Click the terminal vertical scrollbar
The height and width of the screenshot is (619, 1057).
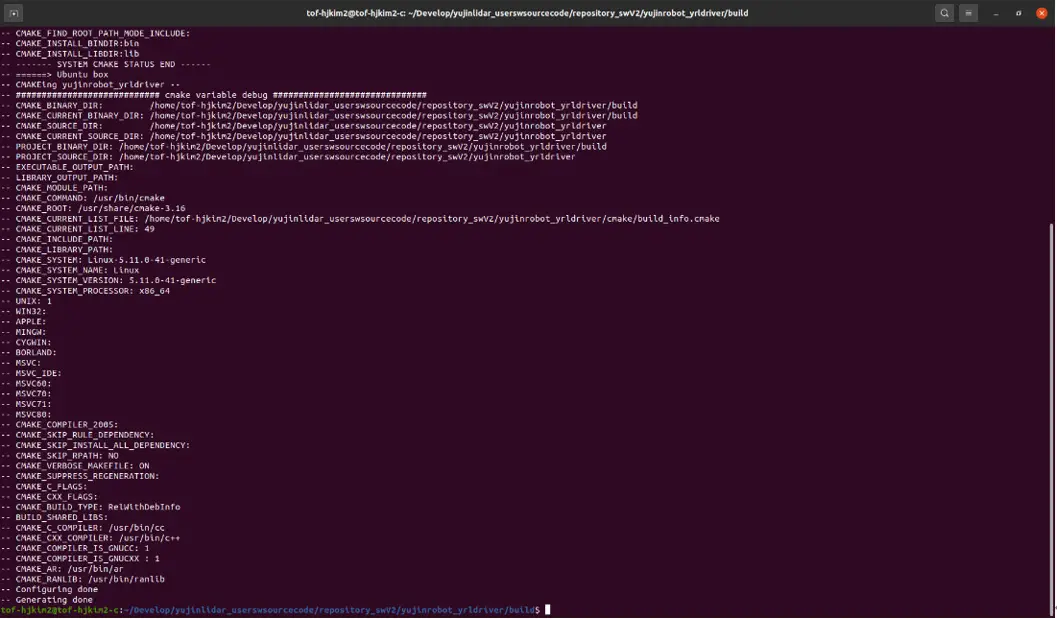tap(1052, 418)
